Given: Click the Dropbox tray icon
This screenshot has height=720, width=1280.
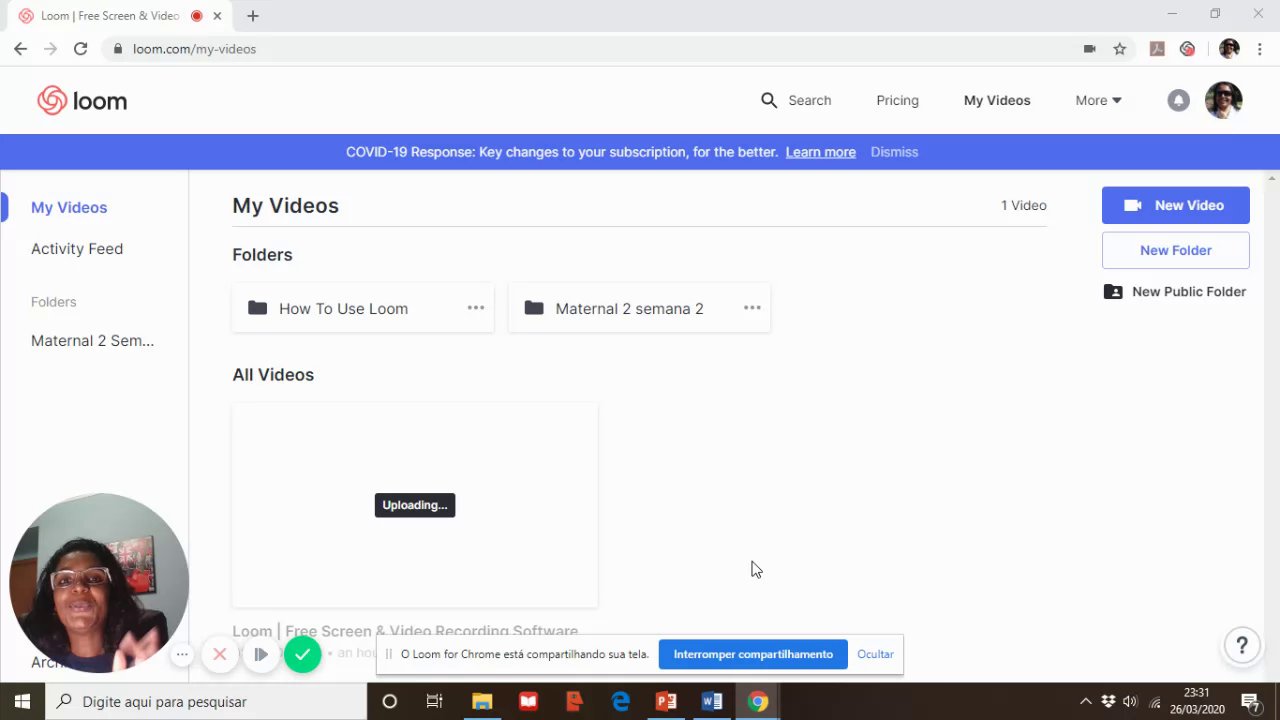Looking at the screenshot, I should point(1108,701).
